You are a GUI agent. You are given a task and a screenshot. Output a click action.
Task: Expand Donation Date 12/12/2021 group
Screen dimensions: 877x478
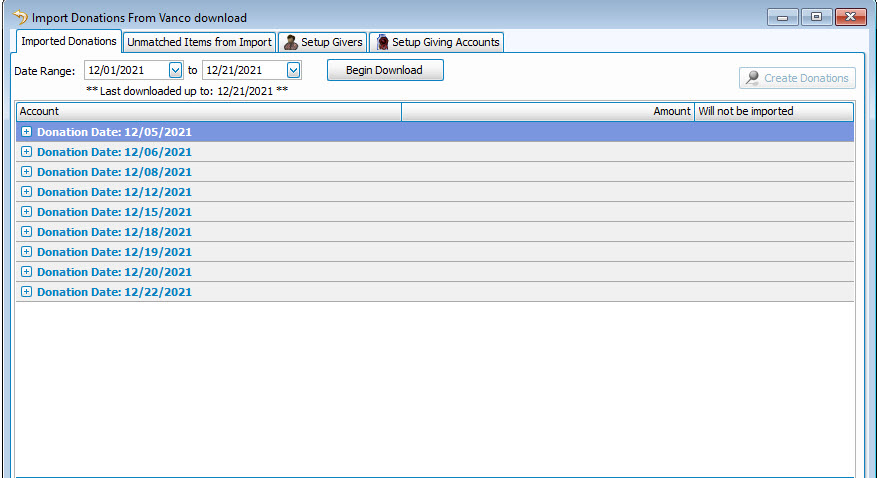tap(26, 192)
